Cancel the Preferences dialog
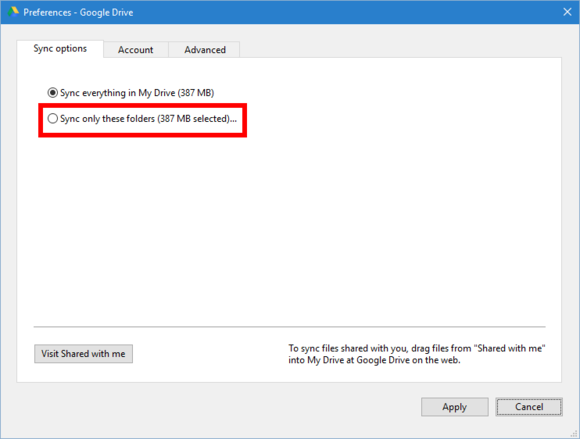The height and width of the screenshot is (439, 580). (x=529, y=407)
